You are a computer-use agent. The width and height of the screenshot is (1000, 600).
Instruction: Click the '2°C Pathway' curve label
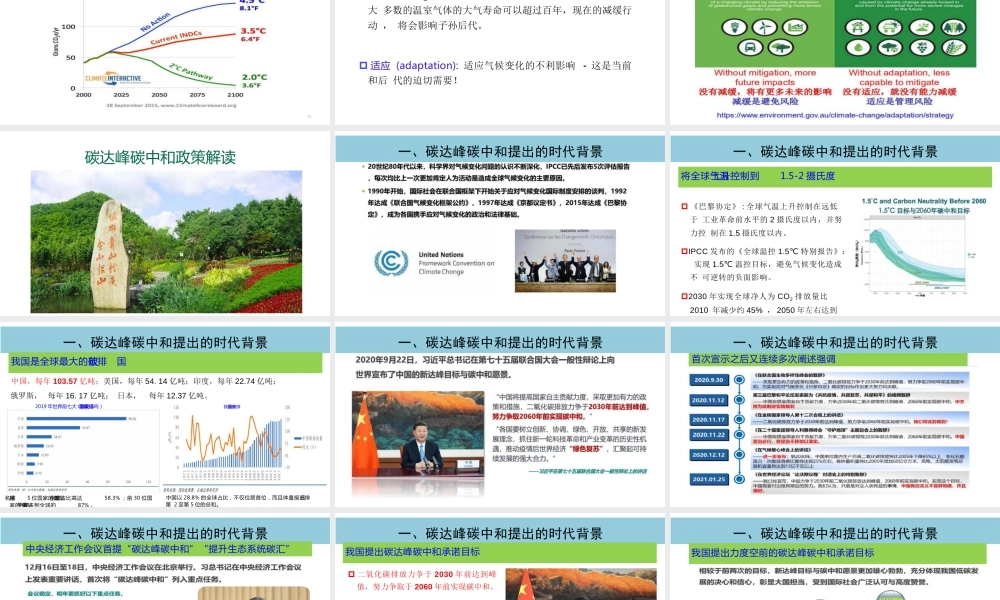(191, 71)
